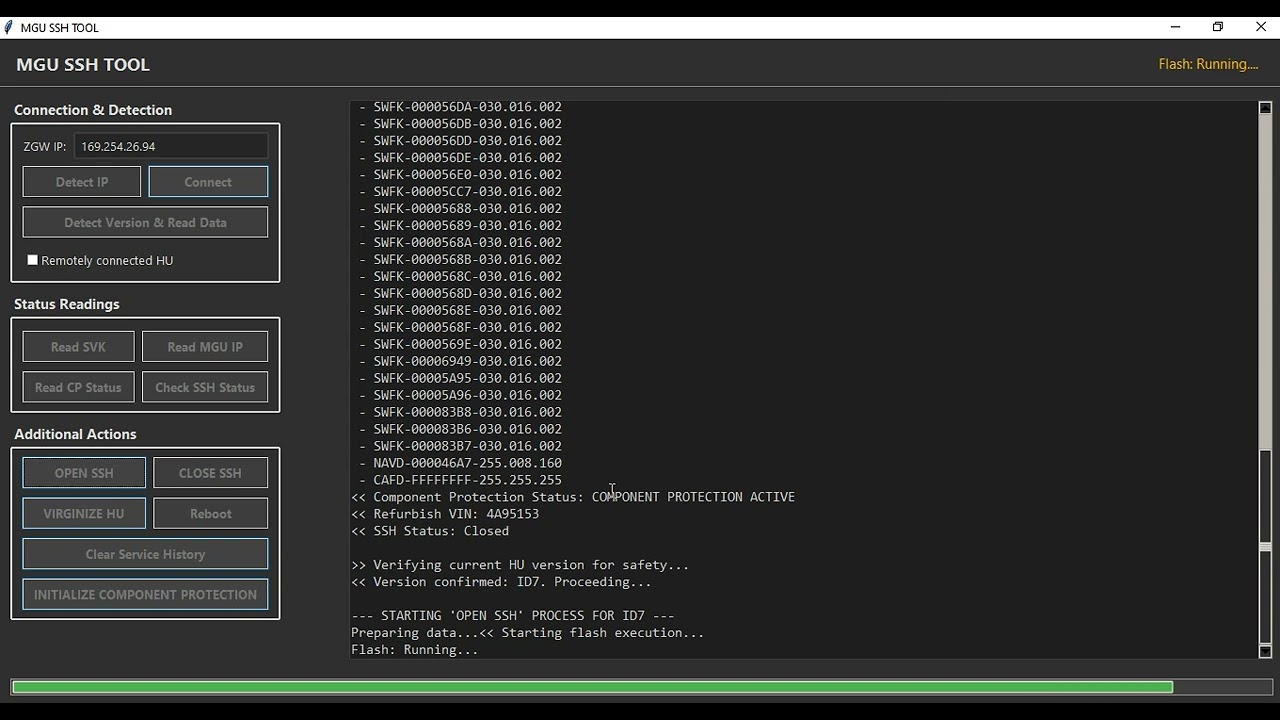Click 'SWFK-000083B7-030.016.002' log entry

[461, 446]
